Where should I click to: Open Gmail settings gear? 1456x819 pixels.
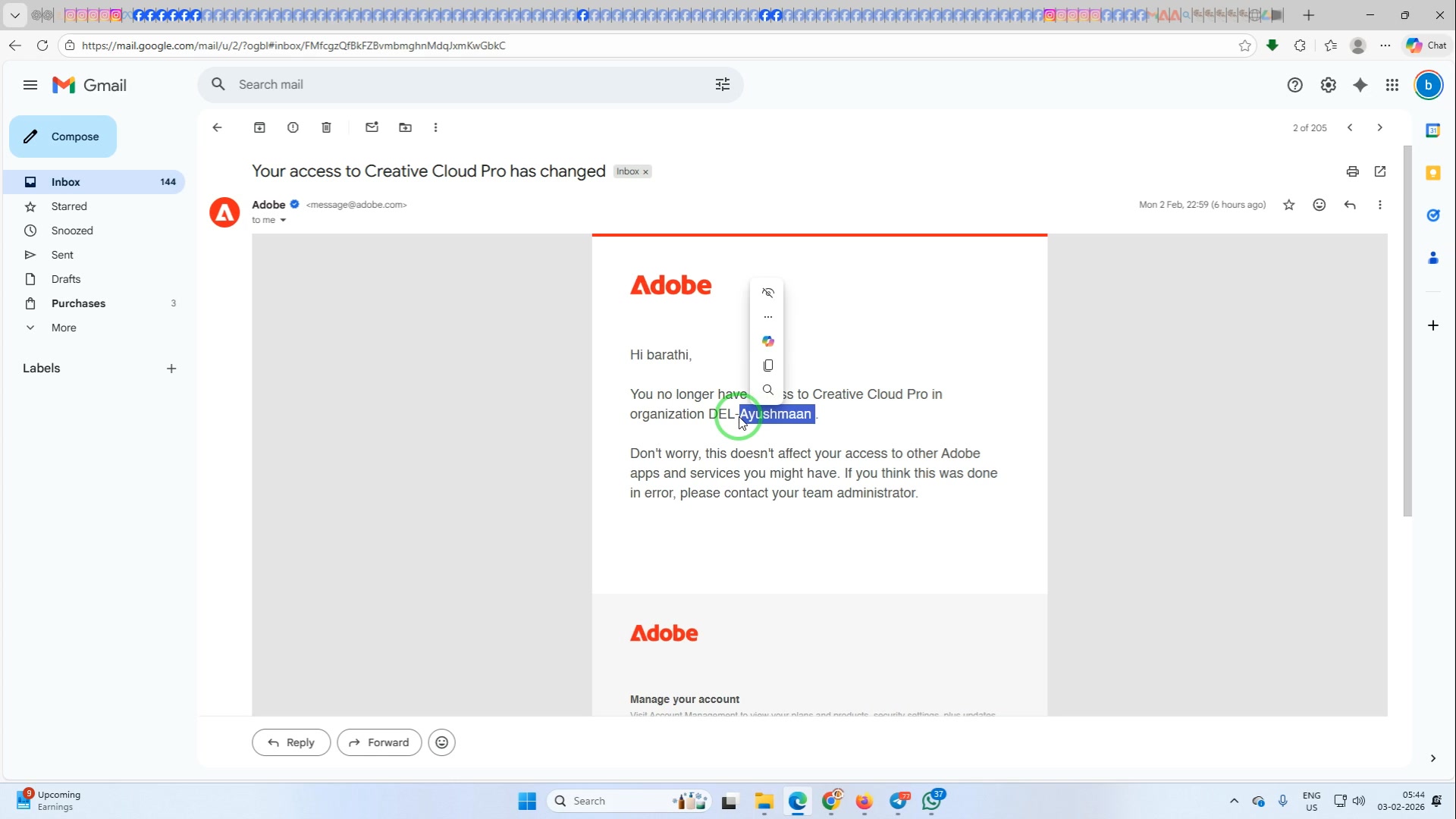[x=1328, y=85]
